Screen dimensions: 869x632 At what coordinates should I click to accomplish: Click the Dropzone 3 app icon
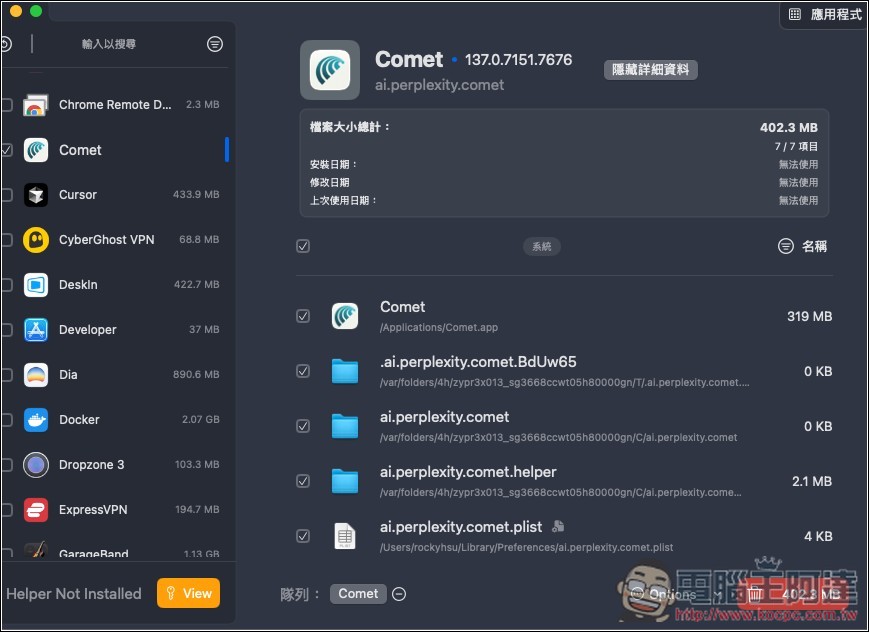[x=35, y=465]
